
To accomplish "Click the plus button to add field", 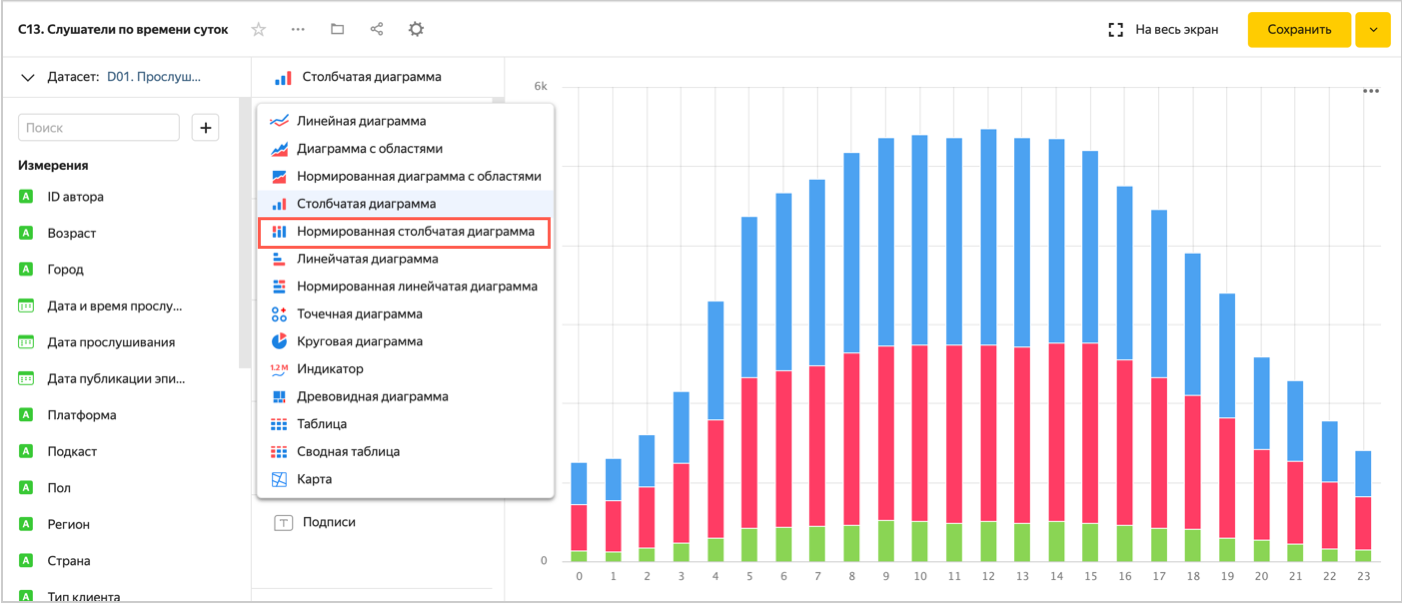I will (205, 128).
